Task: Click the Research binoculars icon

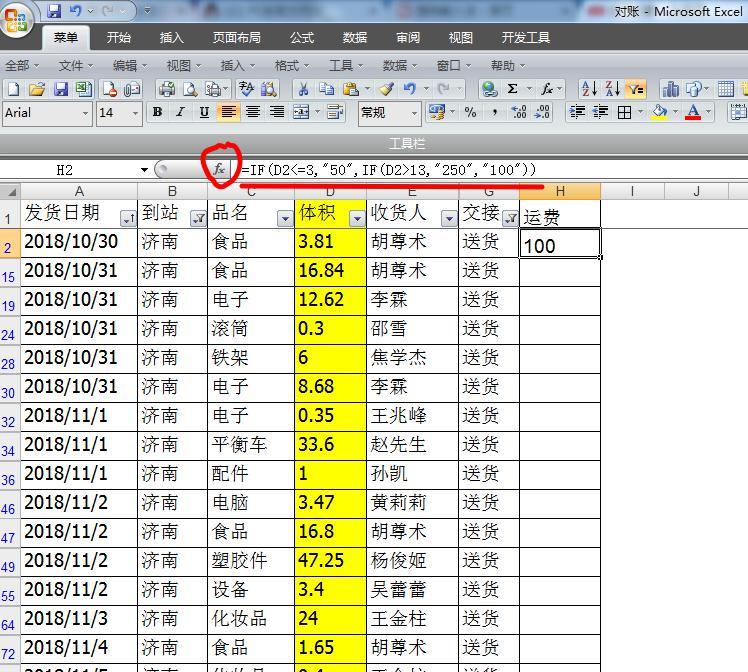Action: point(269,89)
